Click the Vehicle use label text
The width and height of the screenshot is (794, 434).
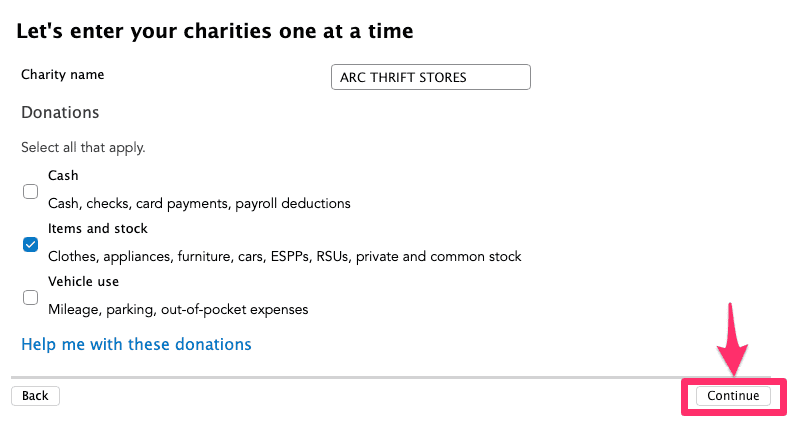[83, 282]
